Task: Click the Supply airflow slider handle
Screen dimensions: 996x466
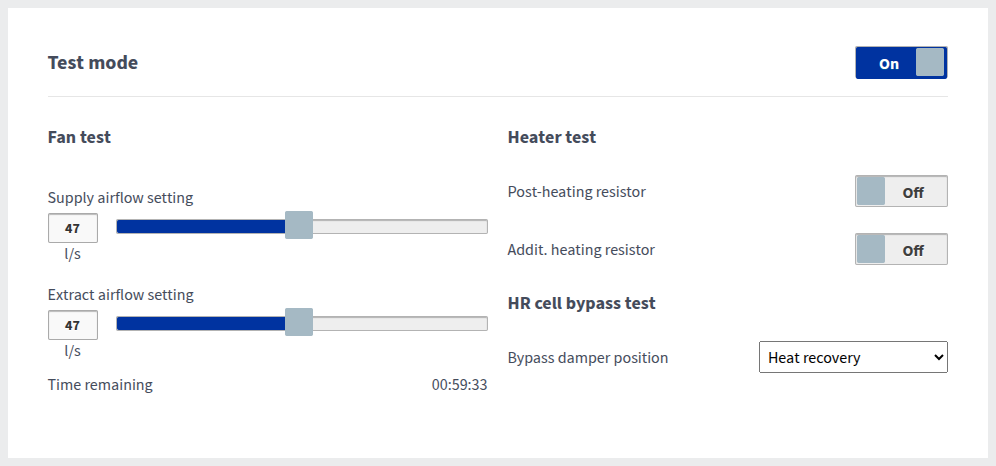Action: click(299, 226)
